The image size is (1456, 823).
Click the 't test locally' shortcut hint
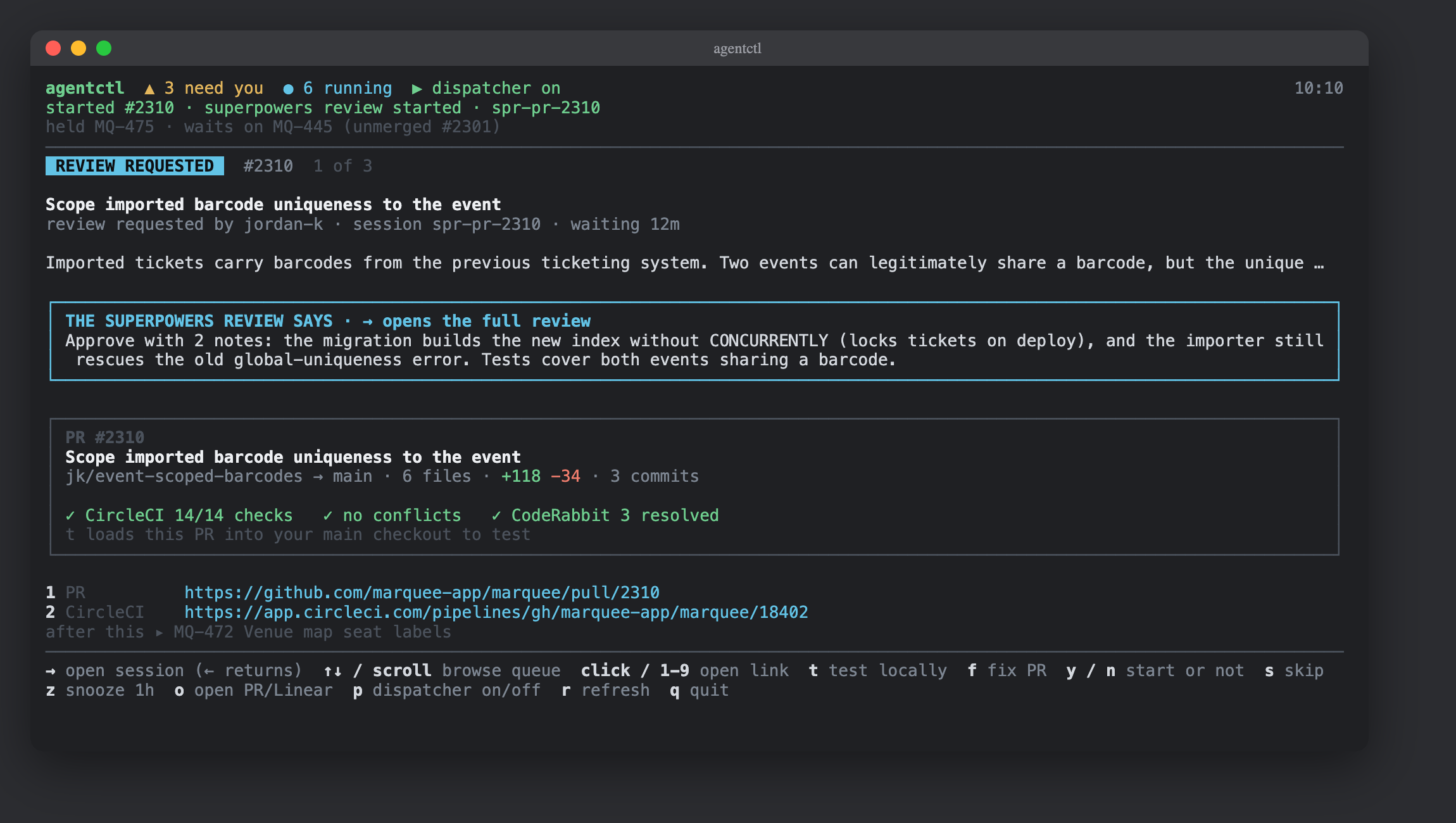[878, 671]
